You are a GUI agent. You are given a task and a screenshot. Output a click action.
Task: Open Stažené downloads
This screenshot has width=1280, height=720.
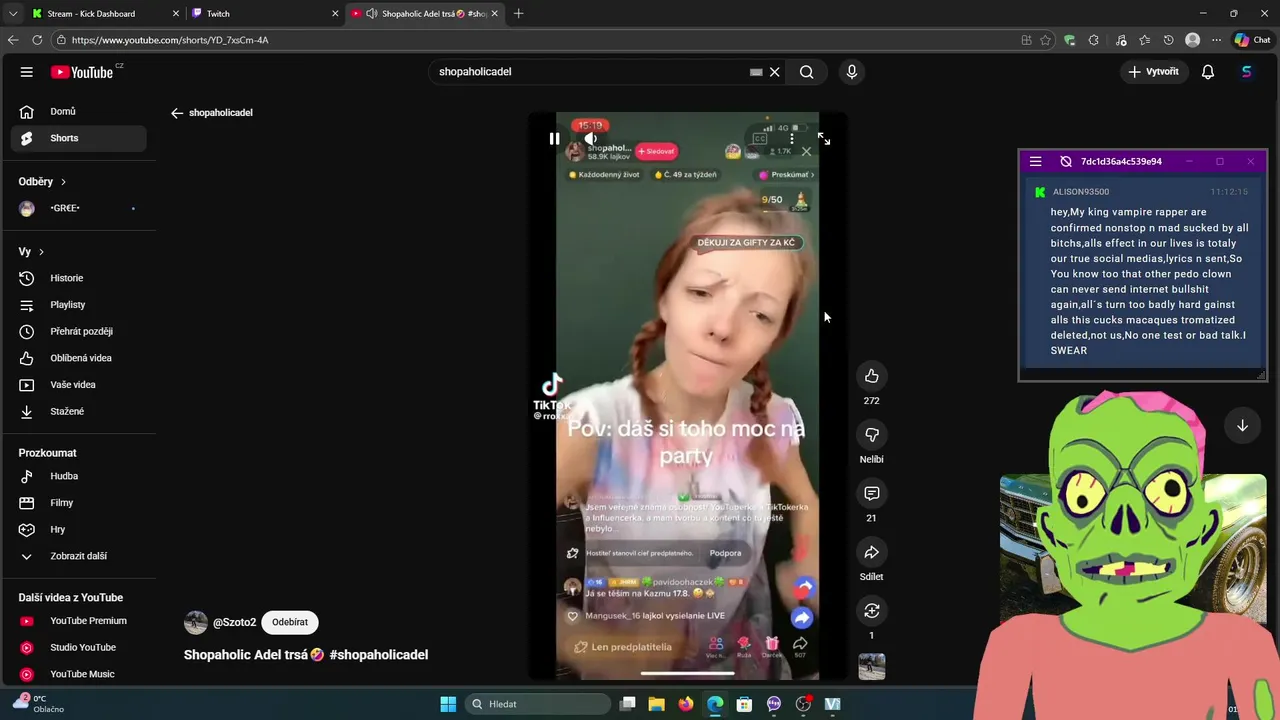(78, 411)
